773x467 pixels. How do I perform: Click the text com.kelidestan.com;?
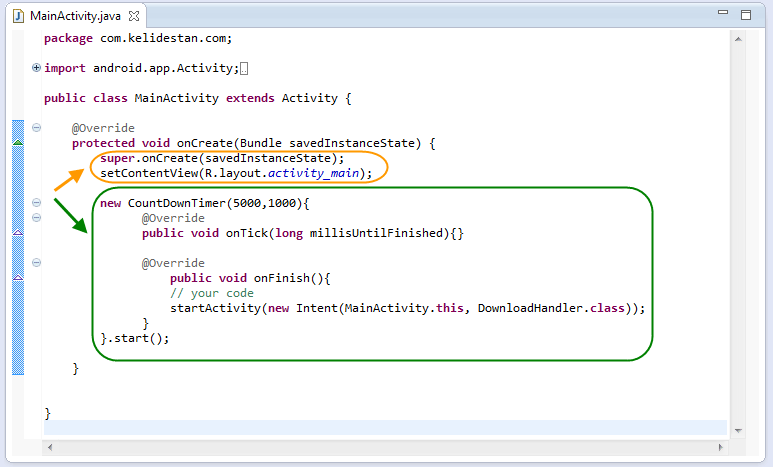[166, 38]
